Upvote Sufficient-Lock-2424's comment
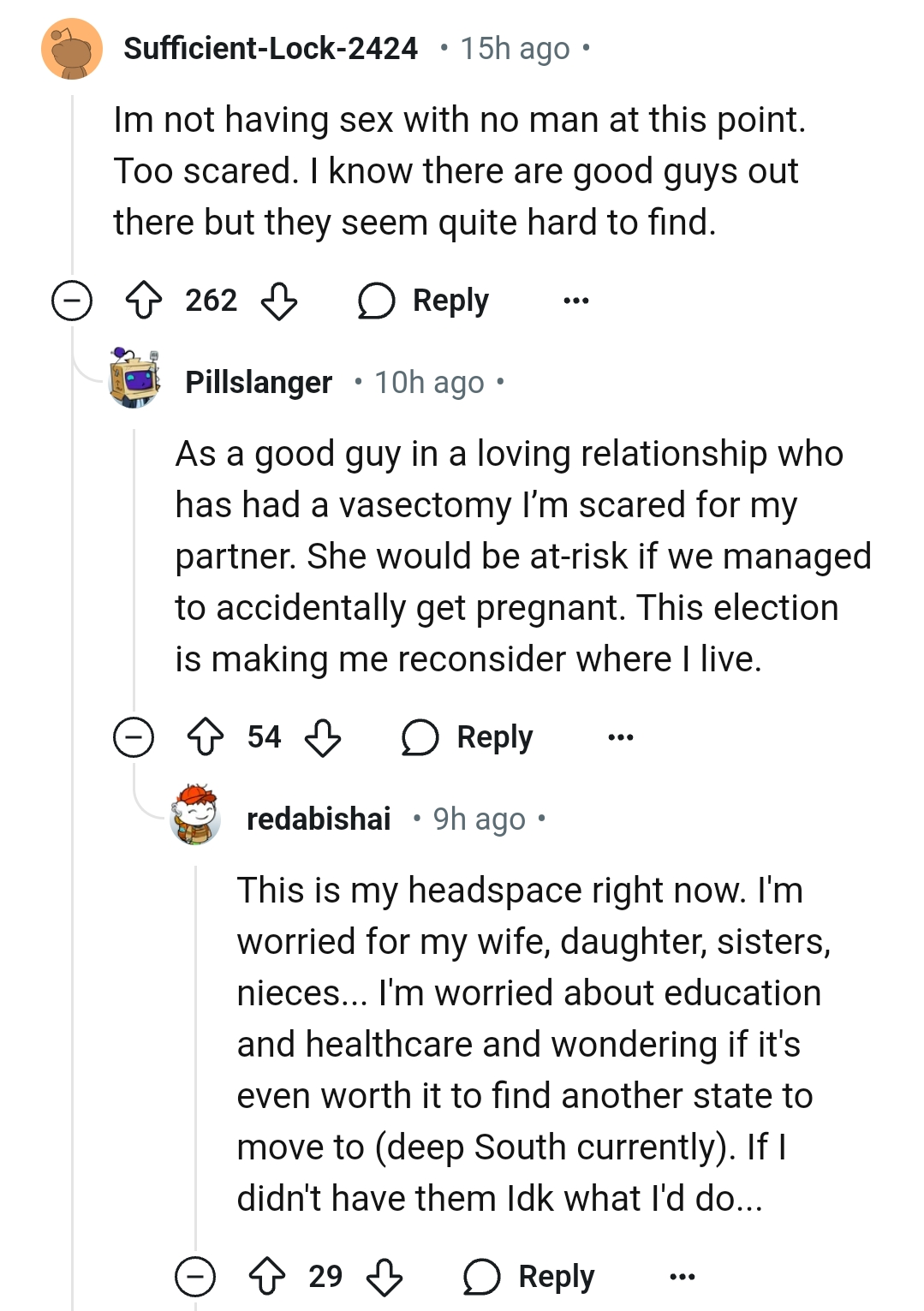 coord(143,301)
